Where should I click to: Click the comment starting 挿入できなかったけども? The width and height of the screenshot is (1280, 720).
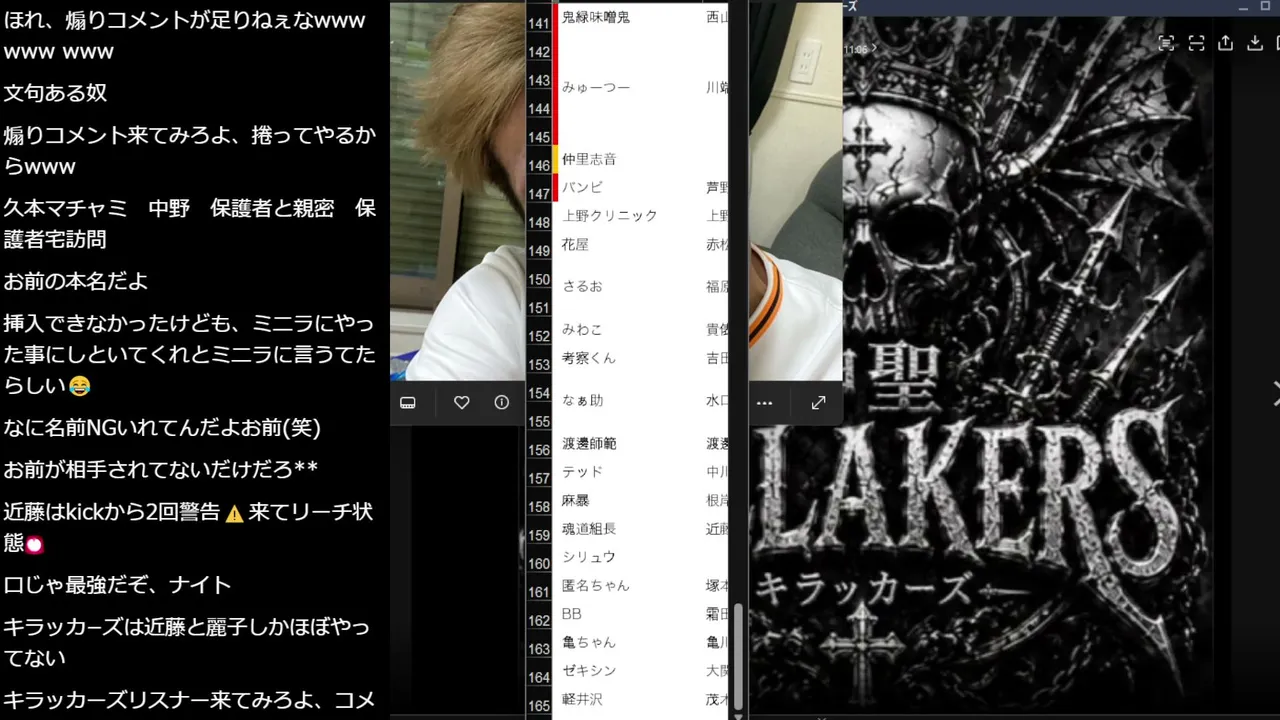click(x=189, y=354)
